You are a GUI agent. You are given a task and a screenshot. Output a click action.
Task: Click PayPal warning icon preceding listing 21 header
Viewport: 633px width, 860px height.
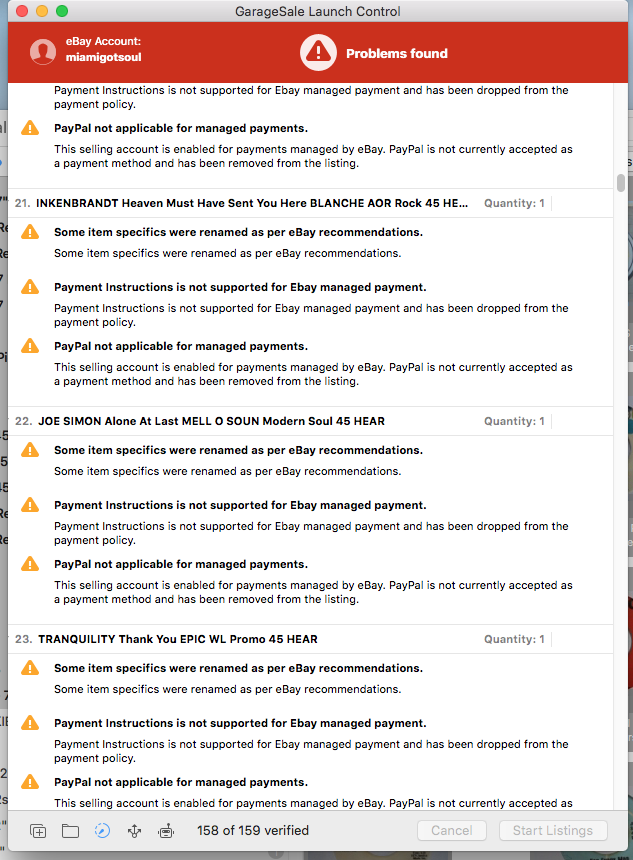30,128
